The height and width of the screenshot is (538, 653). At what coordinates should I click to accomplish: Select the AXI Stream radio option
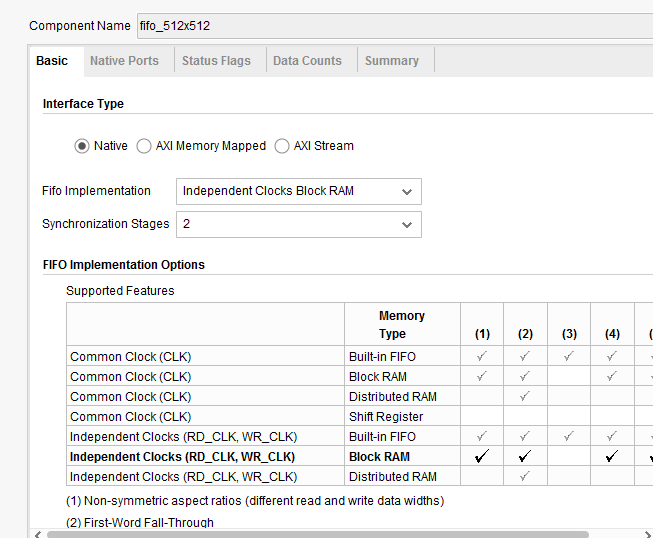tap(282, 146)
